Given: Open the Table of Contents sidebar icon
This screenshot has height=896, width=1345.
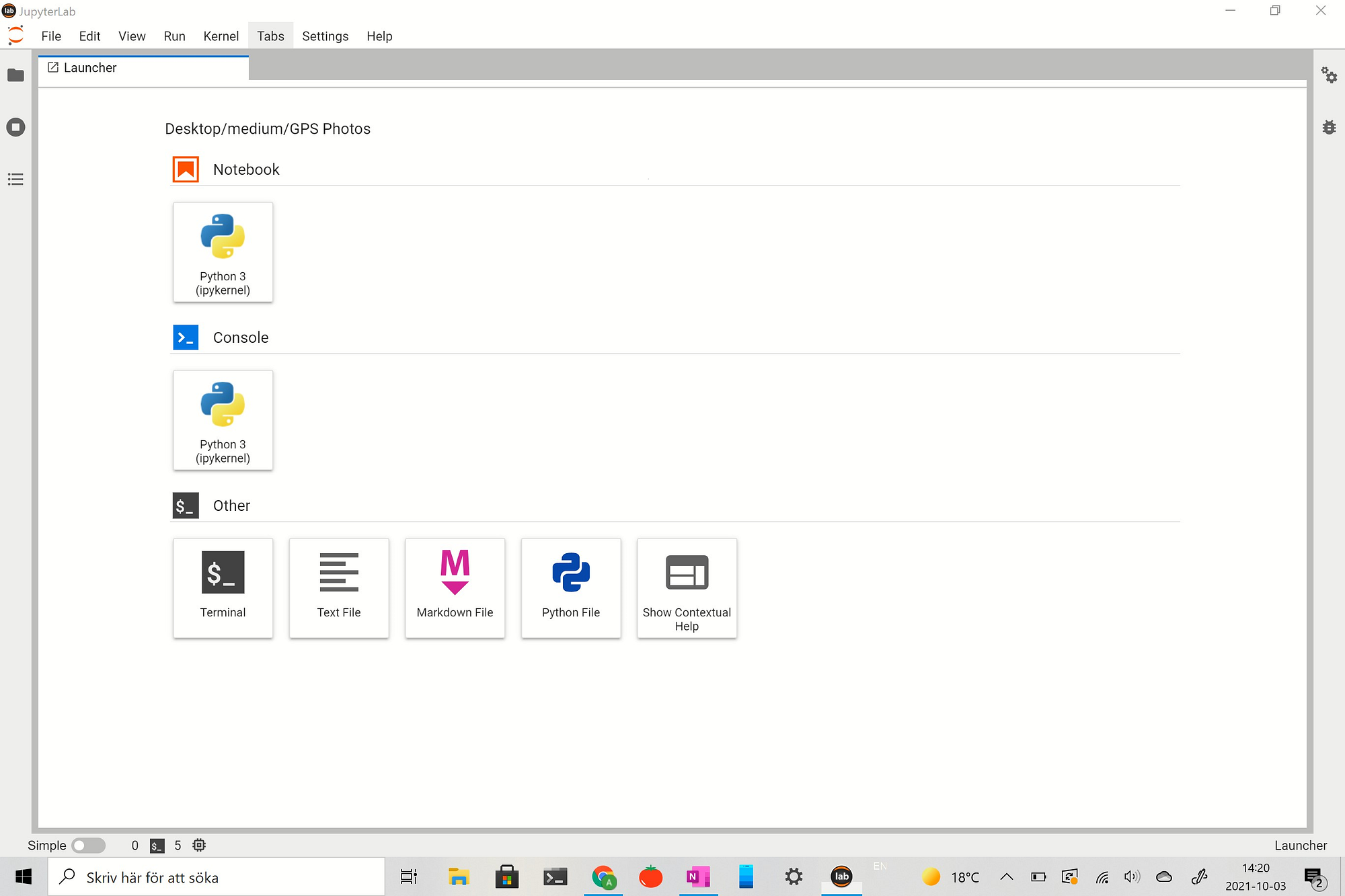Looking at the screenshot, I should tap(15, 179).
